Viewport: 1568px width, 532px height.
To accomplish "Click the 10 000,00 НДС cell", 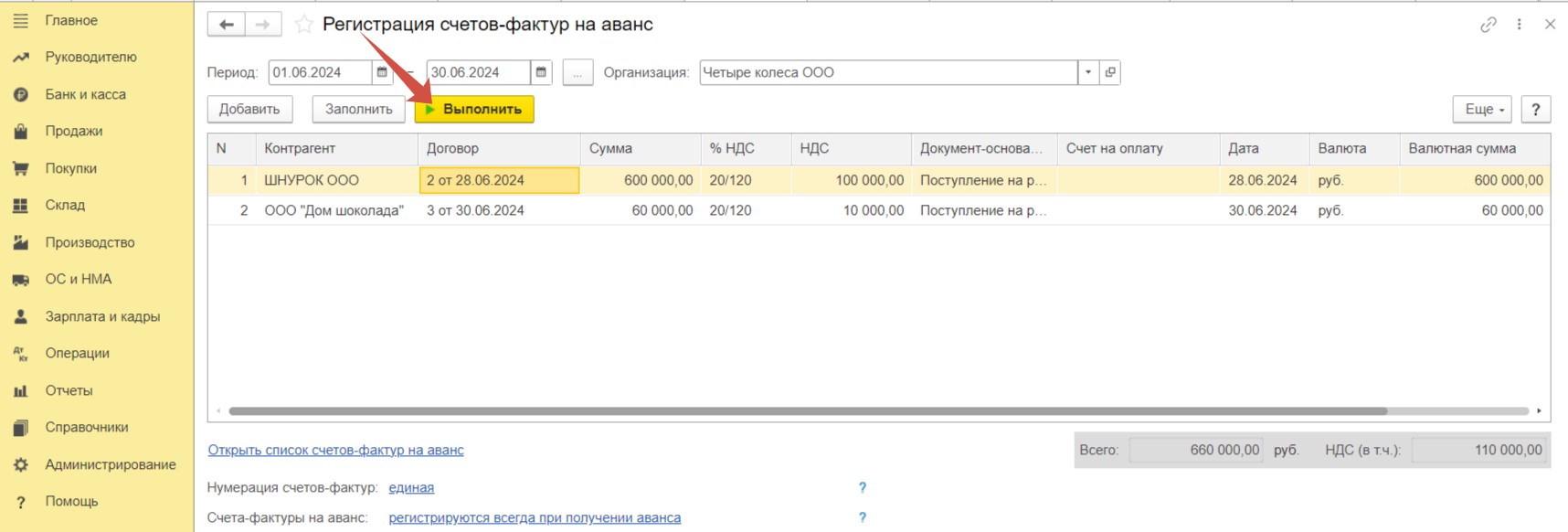I will coord(852,210).
